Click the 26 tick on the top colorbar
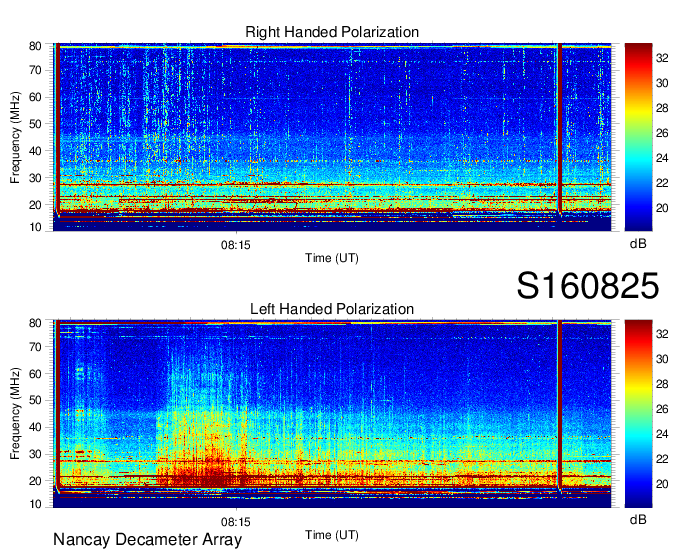680x552 pixels. pos(662,133)
